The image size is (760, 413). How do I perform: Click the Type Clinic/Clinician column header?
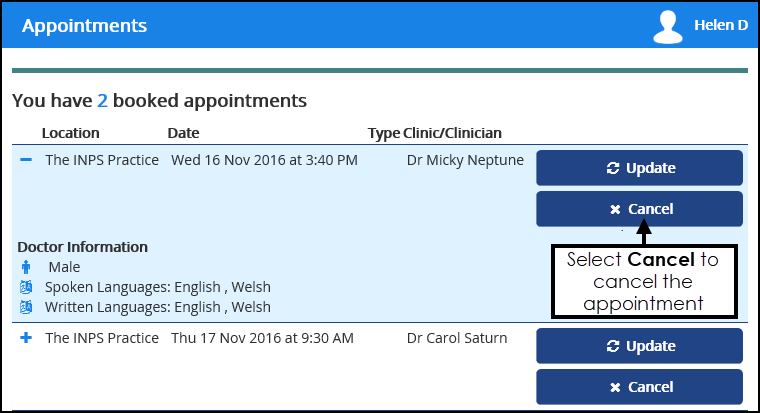click(x=434, y=133)
